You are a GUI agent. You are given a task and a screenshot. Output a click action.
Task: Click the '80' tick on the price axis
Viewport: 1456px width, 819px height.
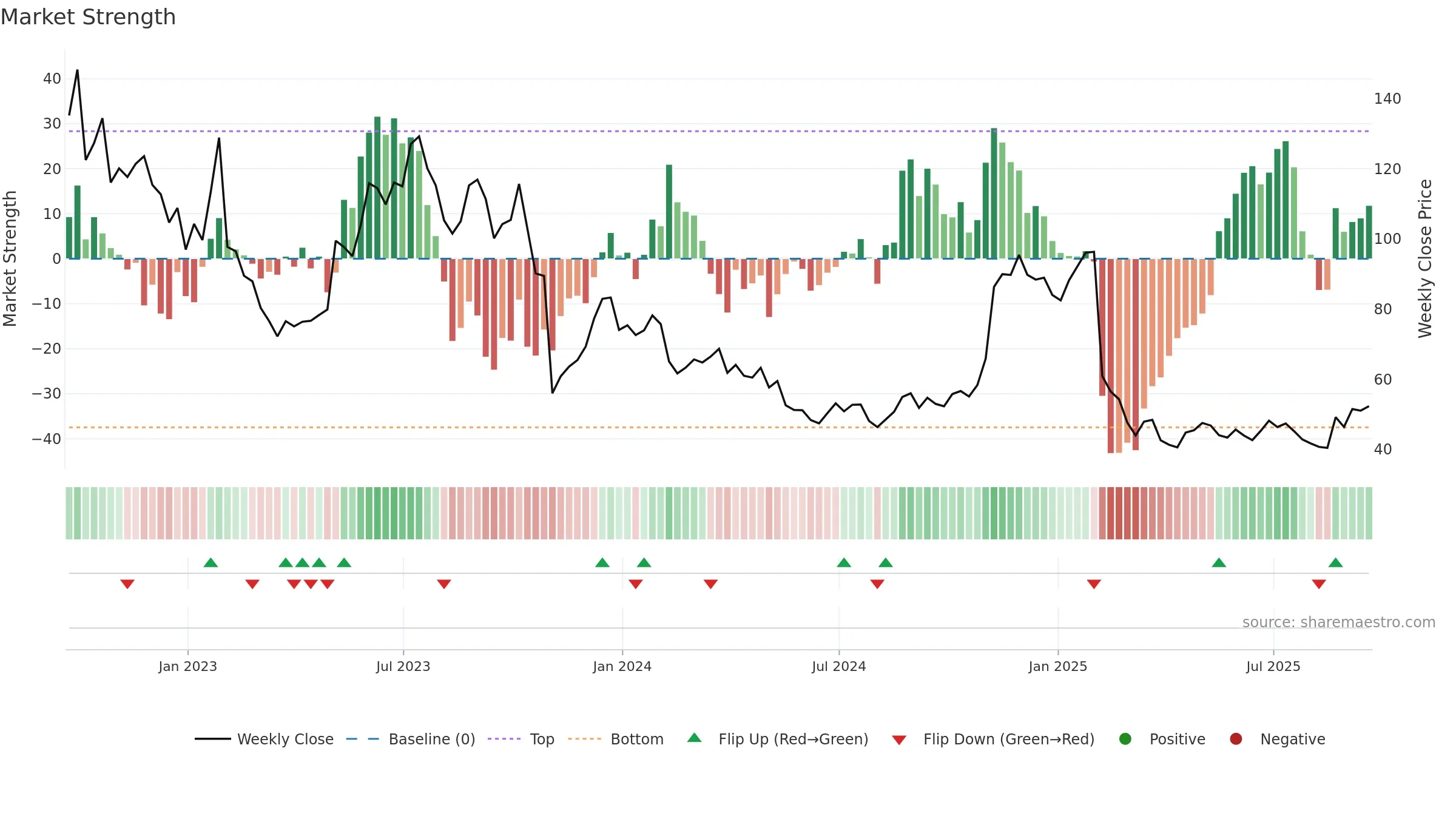click(1383, 309)
